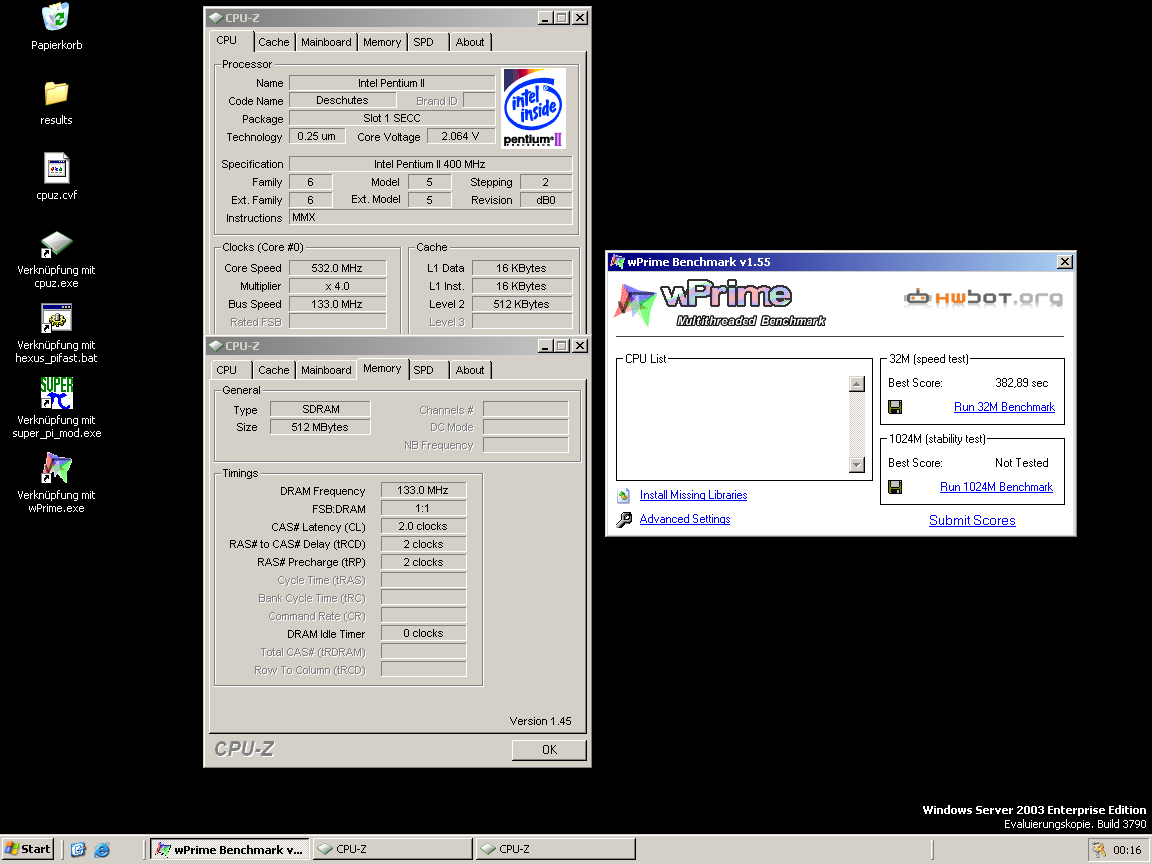Click the Show Desktop quick launch icon

(78, 849)
